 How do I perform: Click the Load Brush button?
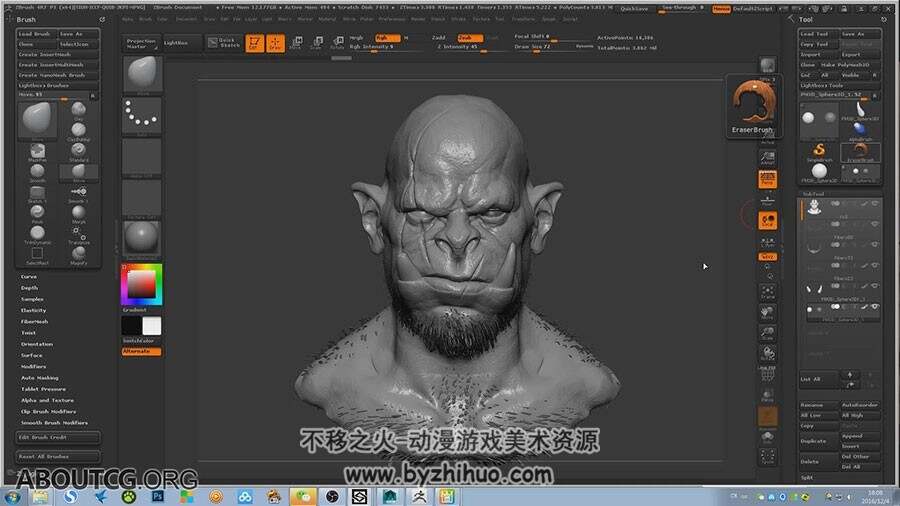pyautogui.click(x=37, y=34)
